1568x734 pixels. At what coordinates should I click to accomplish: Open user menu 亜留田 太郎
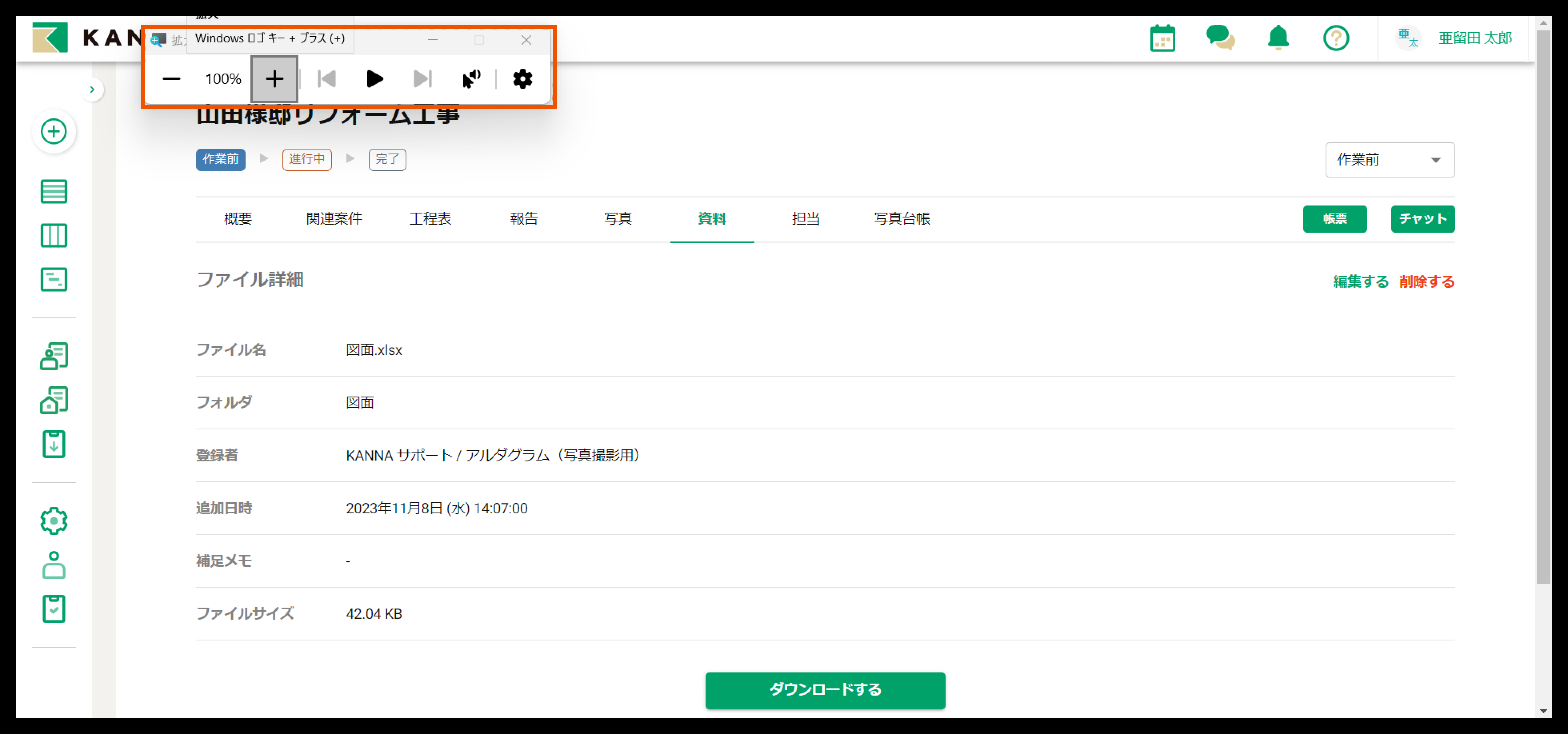click(x=1474, y=38)
